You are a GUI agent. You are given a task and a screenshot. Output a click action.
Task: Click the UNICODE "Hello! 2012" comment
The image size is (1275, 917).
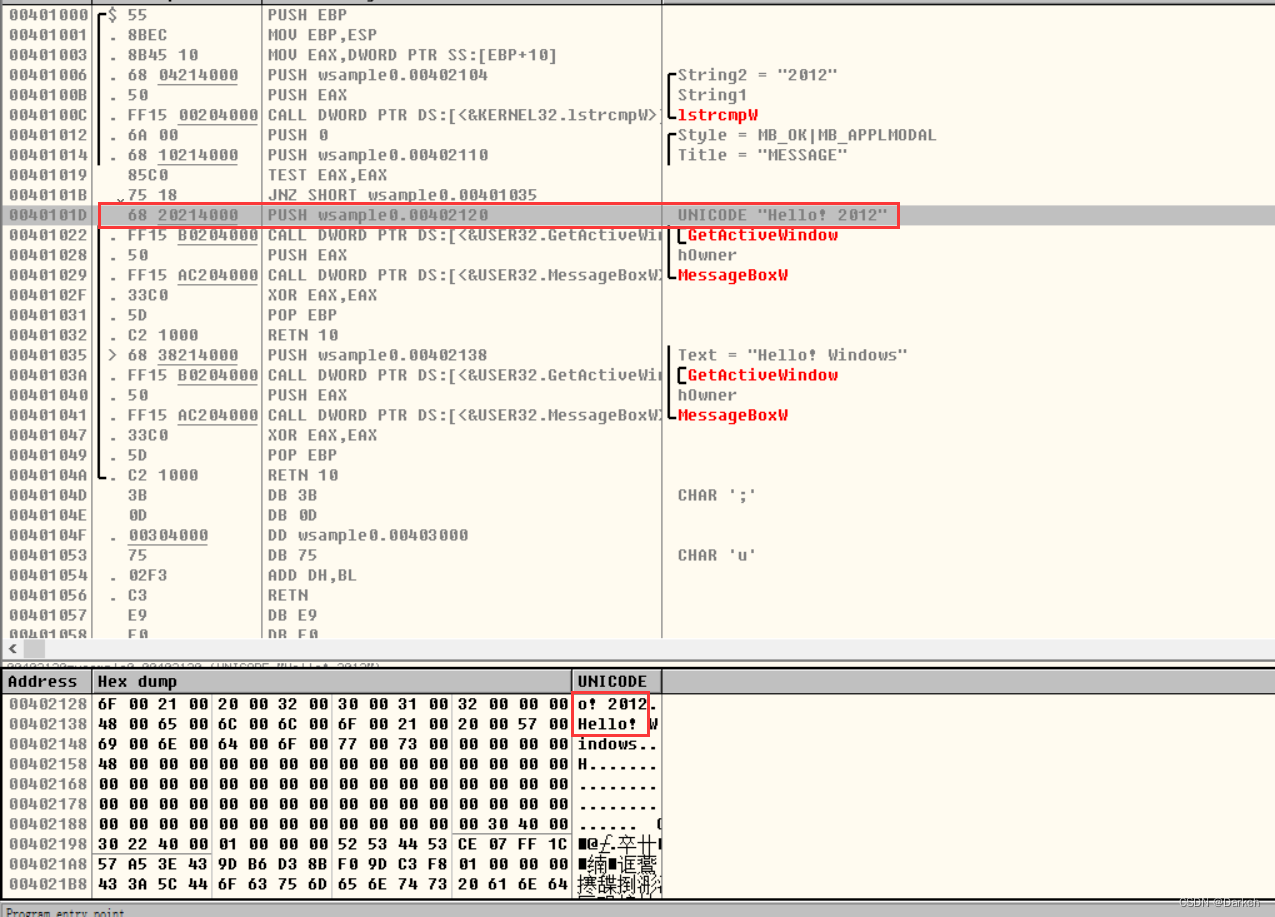tap(785, 214)
